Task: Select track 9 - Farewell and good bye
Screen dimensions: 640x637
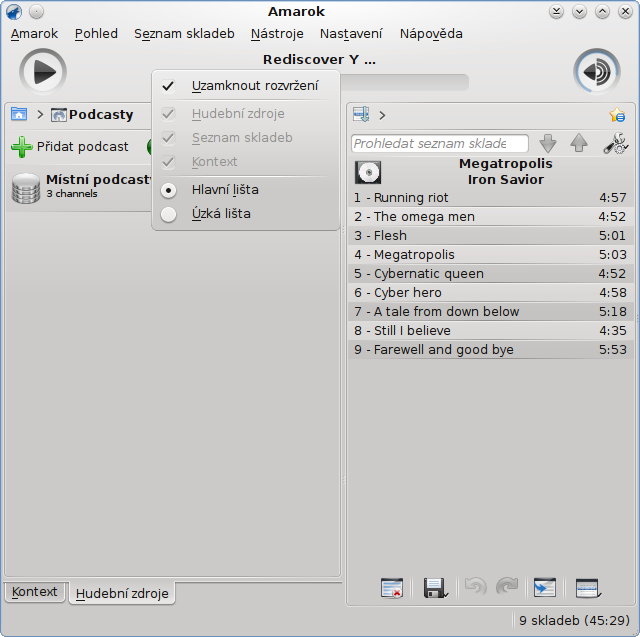Action: [490, 350]
